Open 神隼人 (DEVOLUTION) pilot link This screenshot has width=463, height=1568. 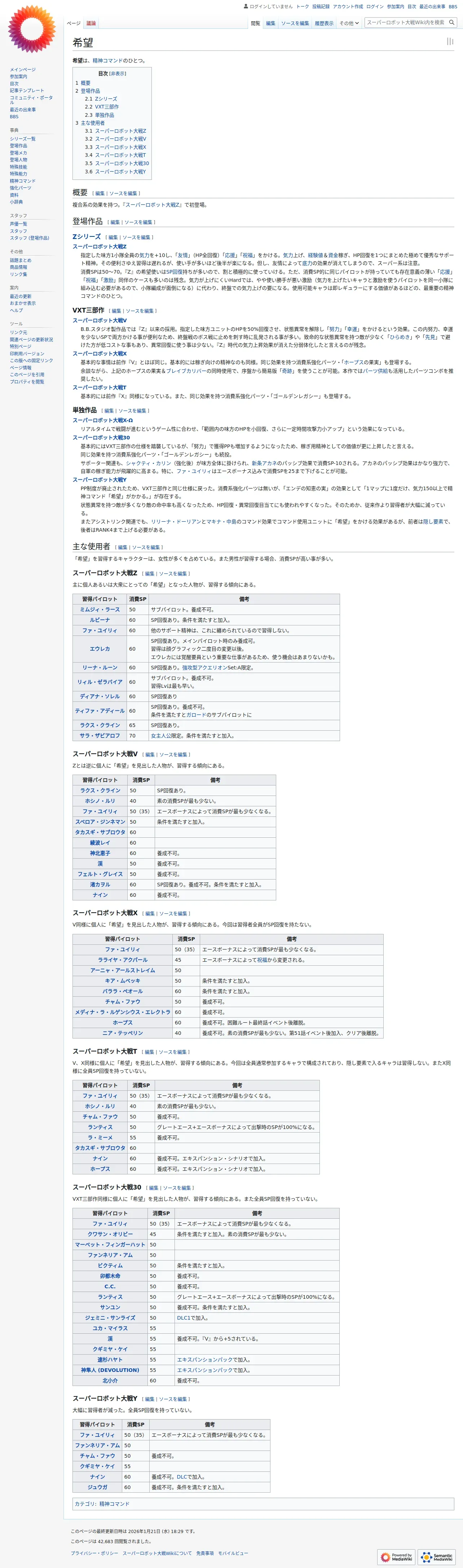point(110,1370)
